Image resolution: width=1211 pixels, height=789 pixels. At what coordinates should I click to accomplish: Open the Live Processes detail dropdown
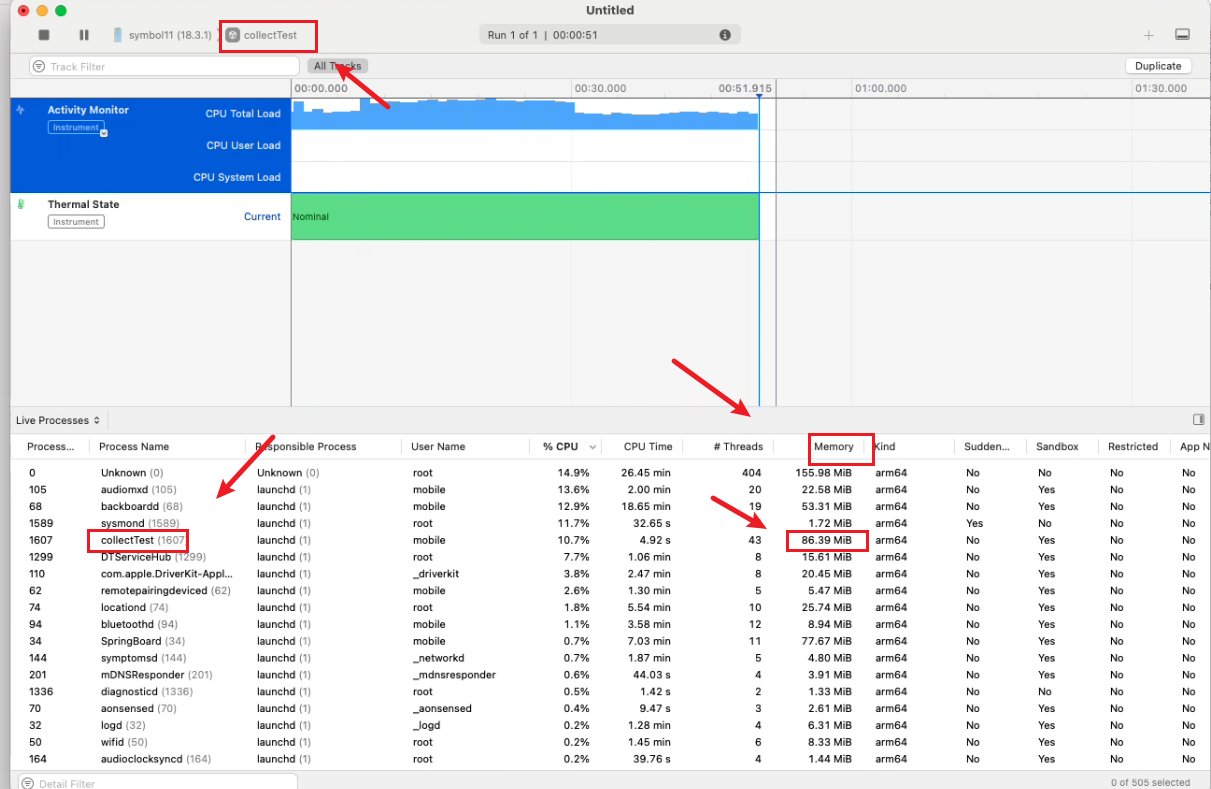(x=58, y=421)
